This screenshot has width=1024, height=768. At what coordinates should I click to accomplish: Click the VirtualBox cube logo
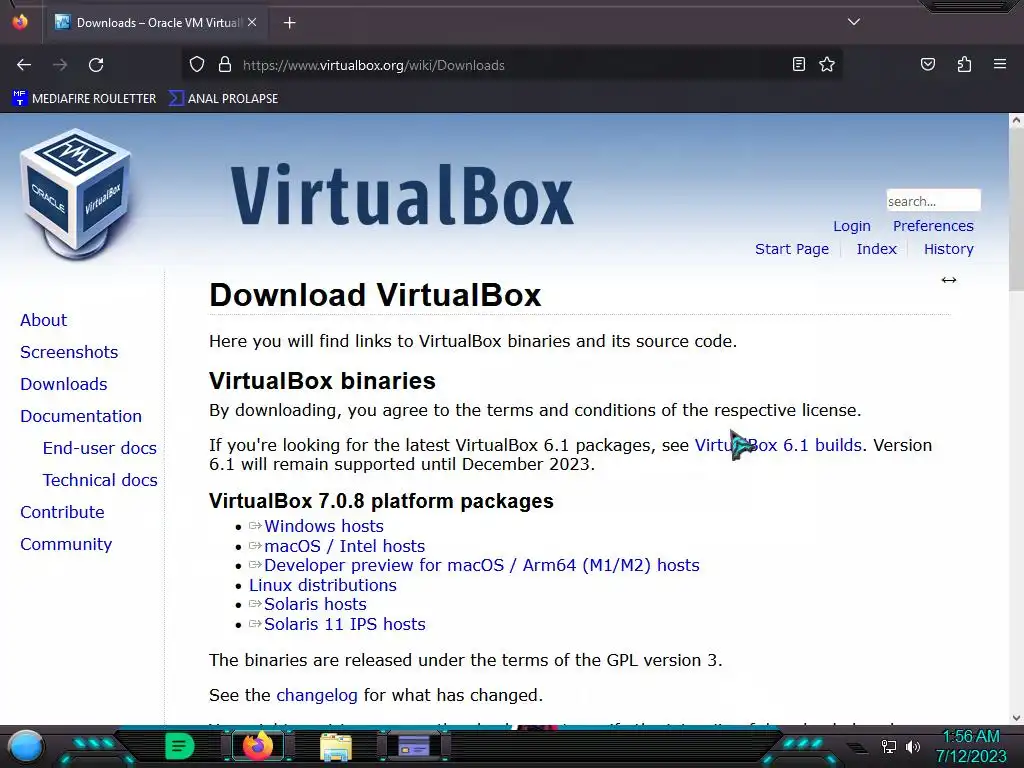76,193
